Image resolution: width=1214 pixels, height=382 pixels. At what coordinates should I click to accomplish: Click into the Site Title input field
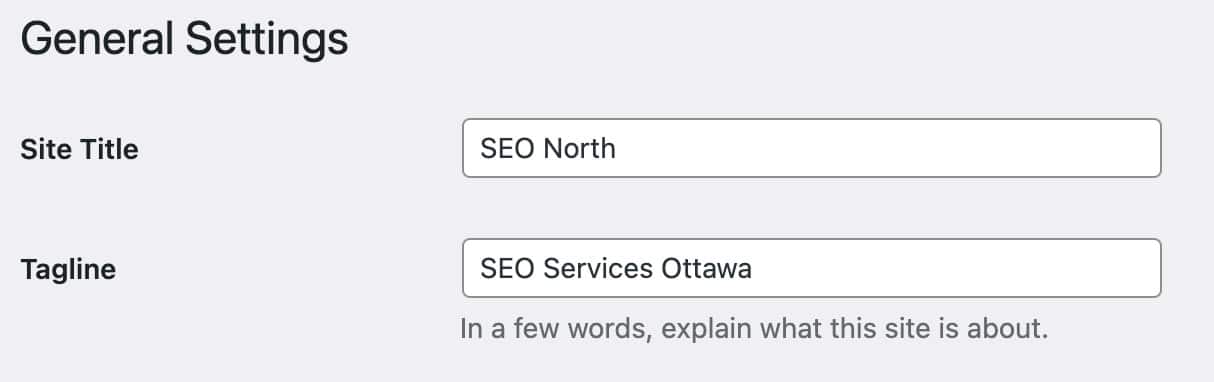tap(811, 148)
